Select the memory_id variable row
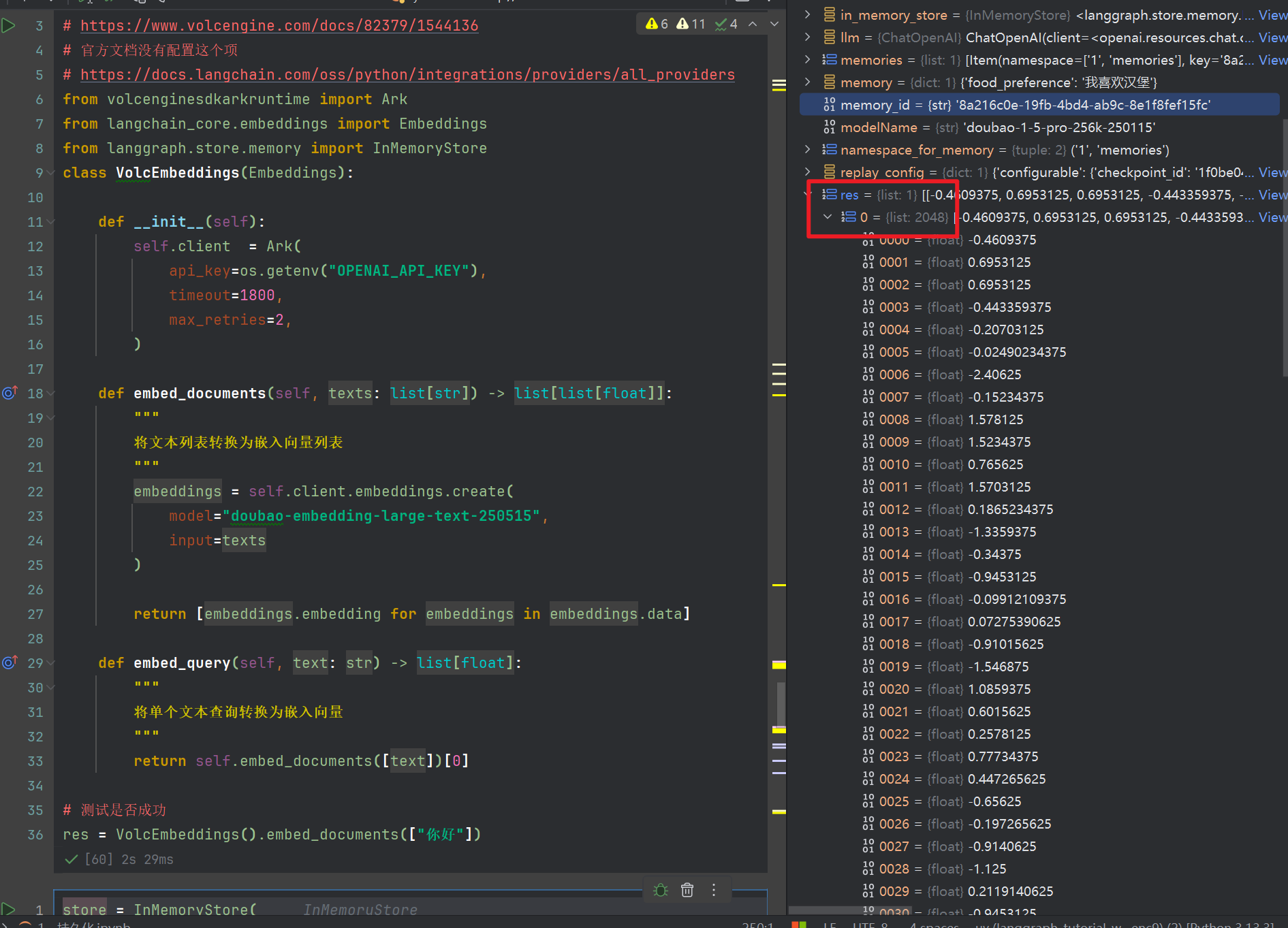 coord(1039,104)
